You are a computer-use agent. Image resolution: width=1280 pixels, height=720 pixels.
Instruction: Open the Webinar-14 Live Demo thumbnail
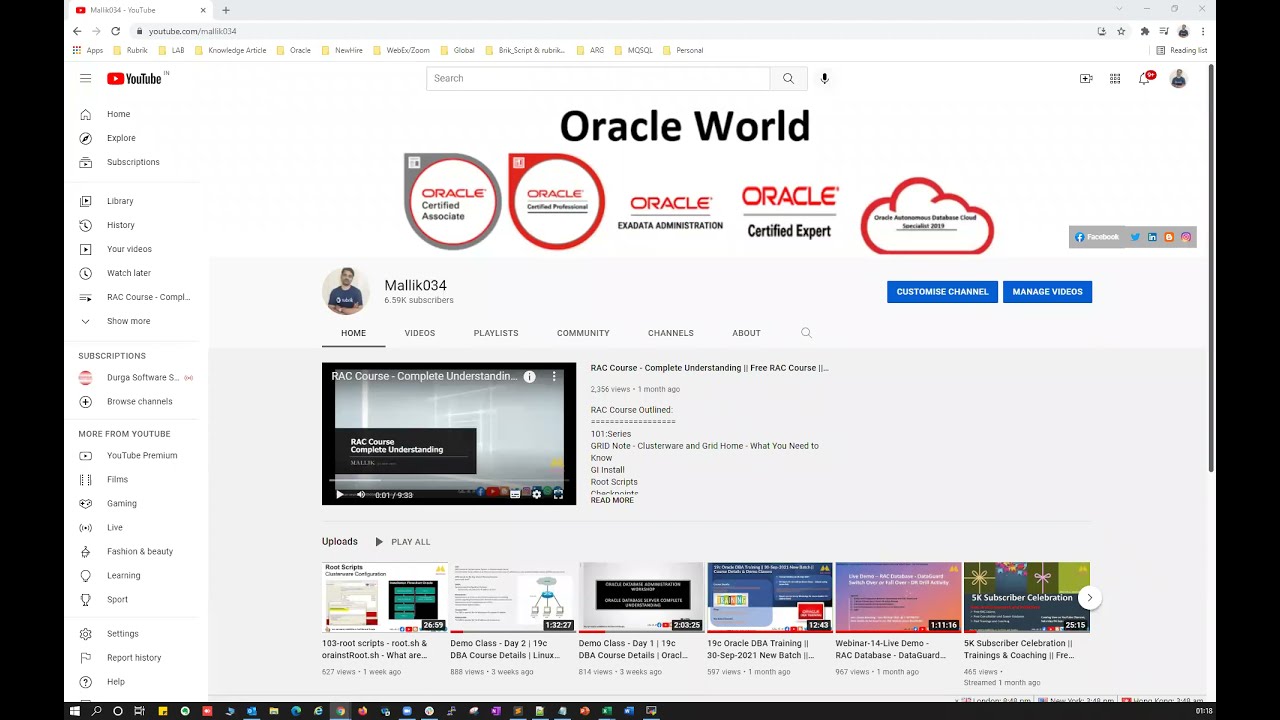[898, 597]
